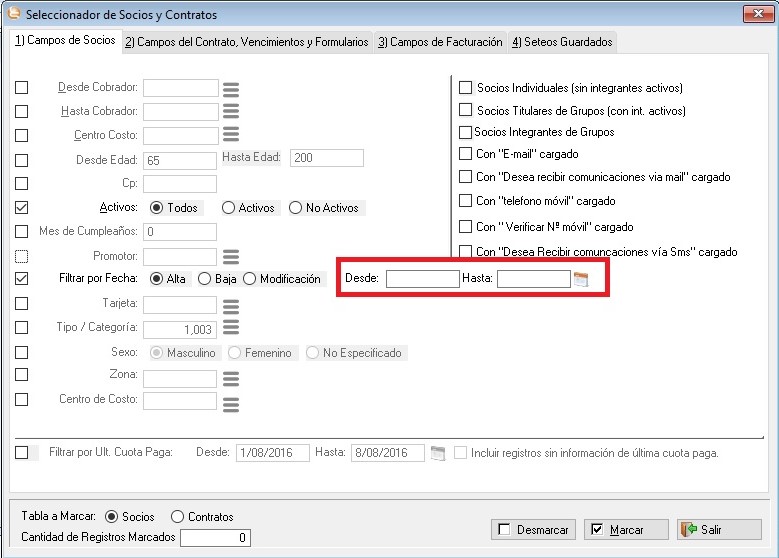Check Con "E-mail" cargado option
The image size is (779, 558).
(465, 154)
